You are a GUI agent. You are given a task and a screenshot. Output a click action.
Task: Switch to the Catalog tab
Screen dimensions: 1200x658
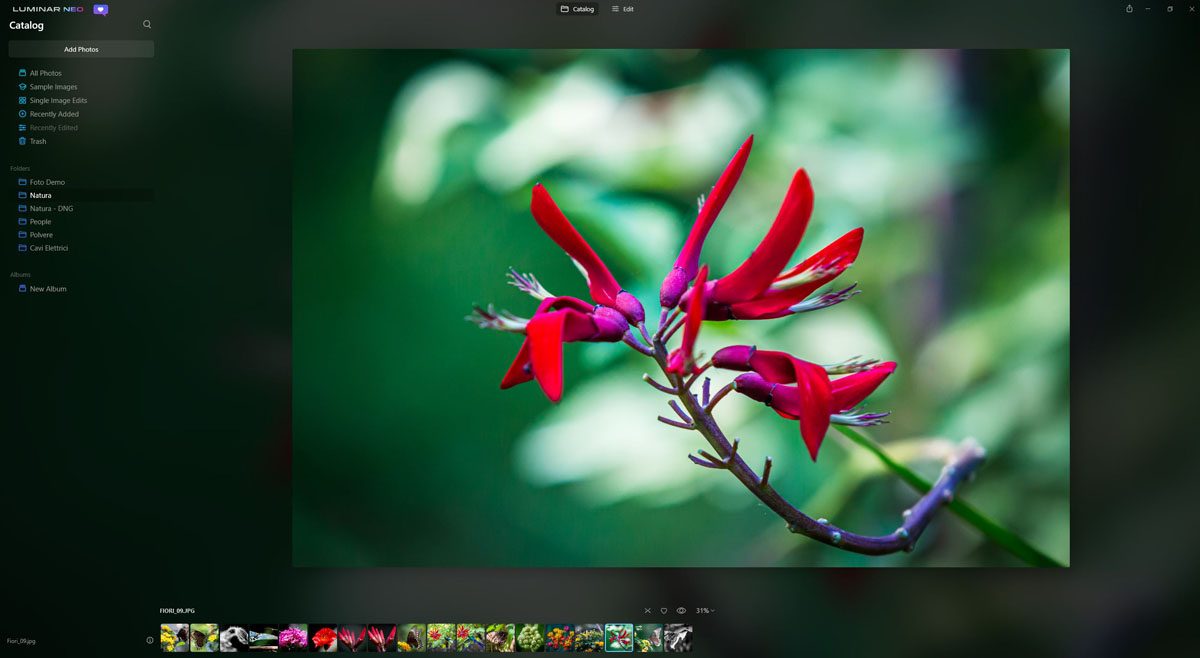pyautogui.click(x=577, y=9)
